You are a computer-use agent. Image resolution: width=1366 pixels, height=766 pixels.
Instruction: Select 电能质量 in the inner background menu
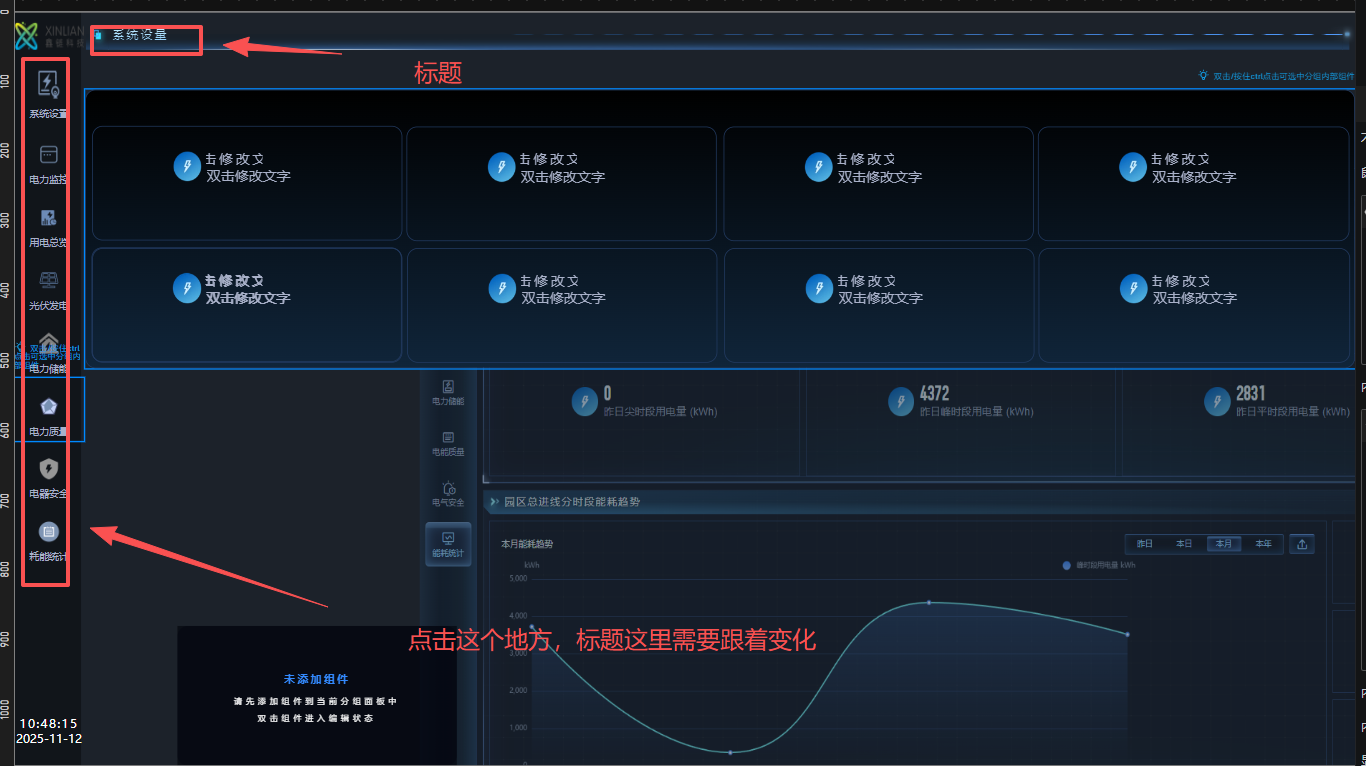[448, 442]
